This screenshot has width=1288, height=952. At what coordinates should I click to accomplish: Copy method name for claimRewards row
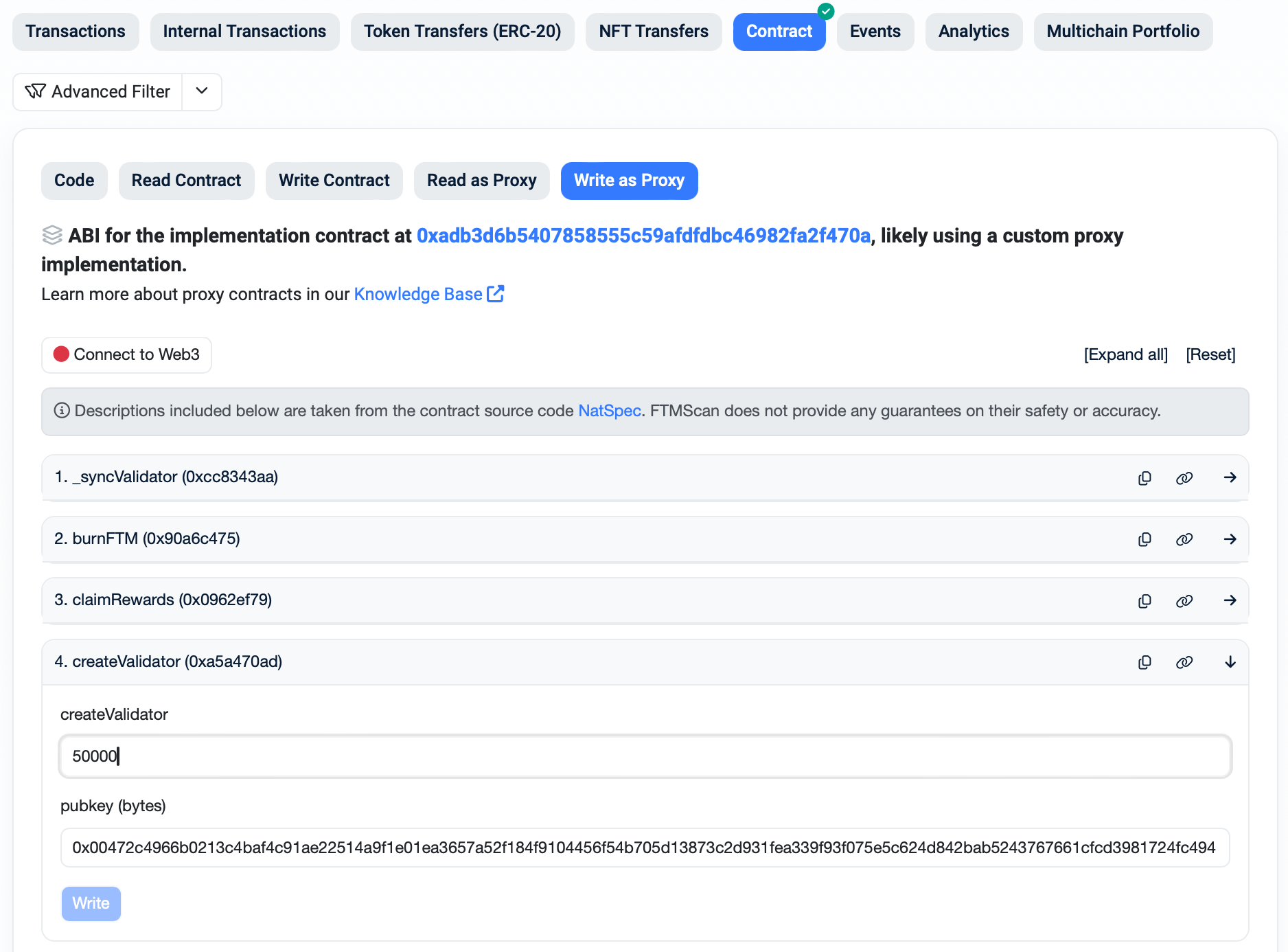tap(1145, 601)
